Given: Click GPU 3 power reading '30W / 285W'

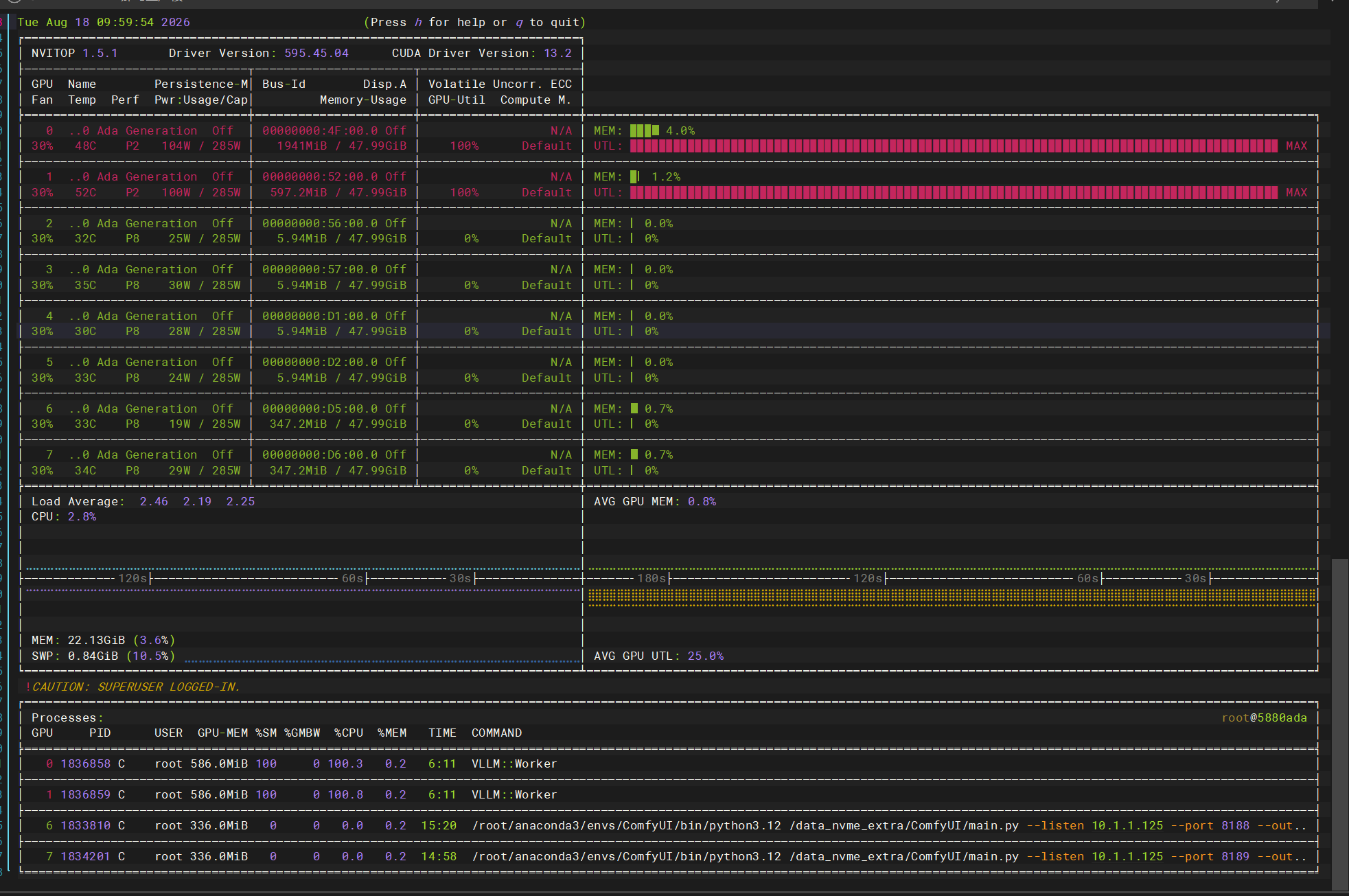Looking at the screenshot, I should pyautogui.click(x=205, y=286).
